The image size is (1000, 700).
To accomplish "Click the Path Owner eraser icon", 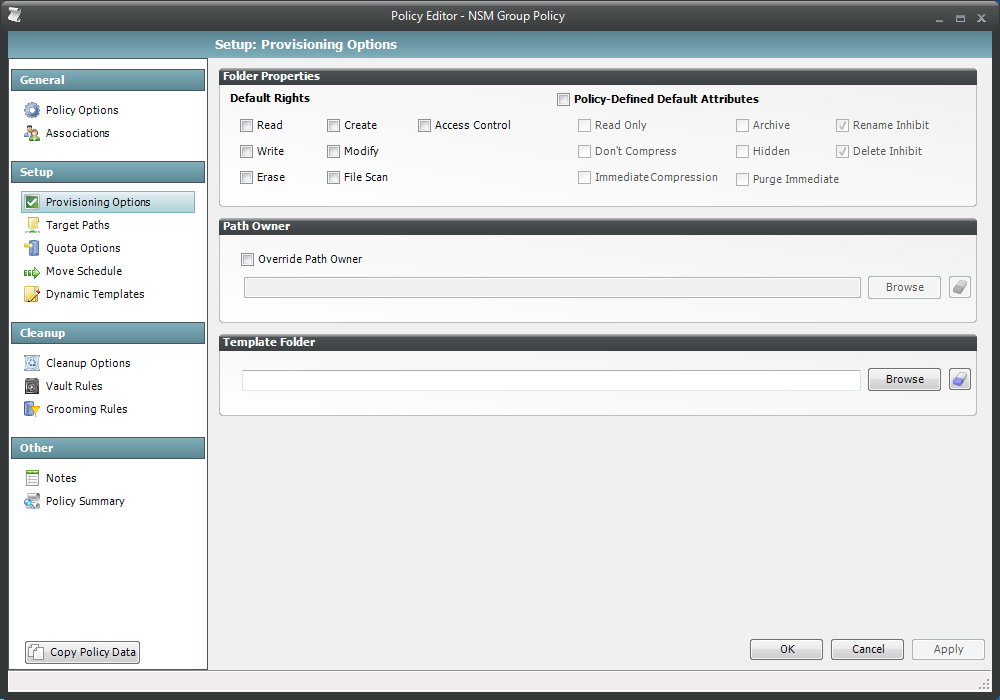I will [960, 288].
